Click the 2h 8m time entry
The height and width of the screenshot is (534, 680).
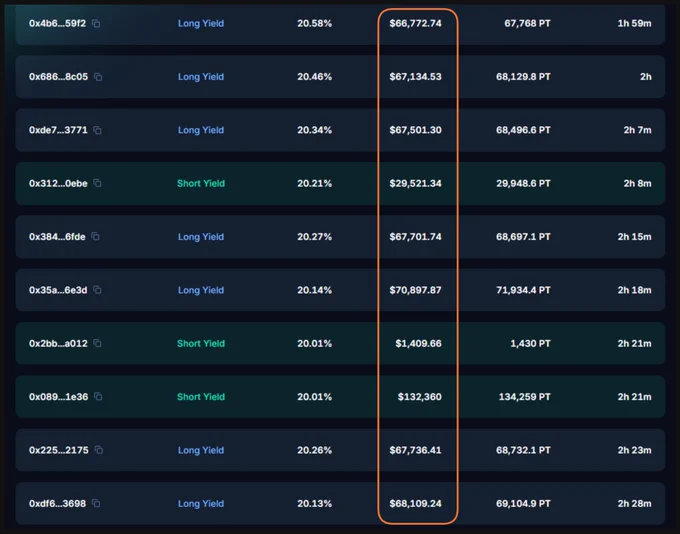(x=638, y=183)
